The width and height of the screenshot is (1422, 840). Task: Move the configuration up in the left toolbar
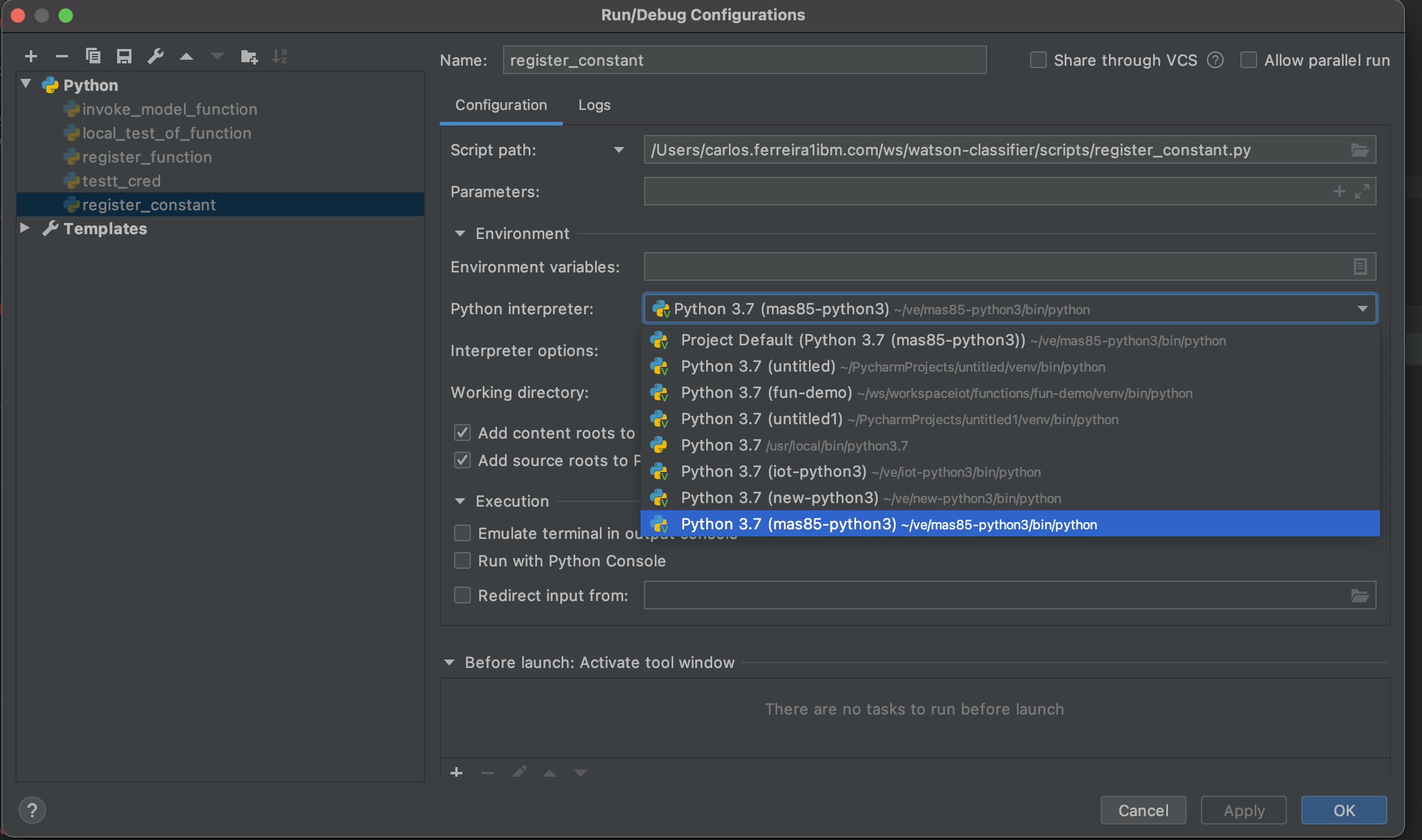click(x=186, y=57)
